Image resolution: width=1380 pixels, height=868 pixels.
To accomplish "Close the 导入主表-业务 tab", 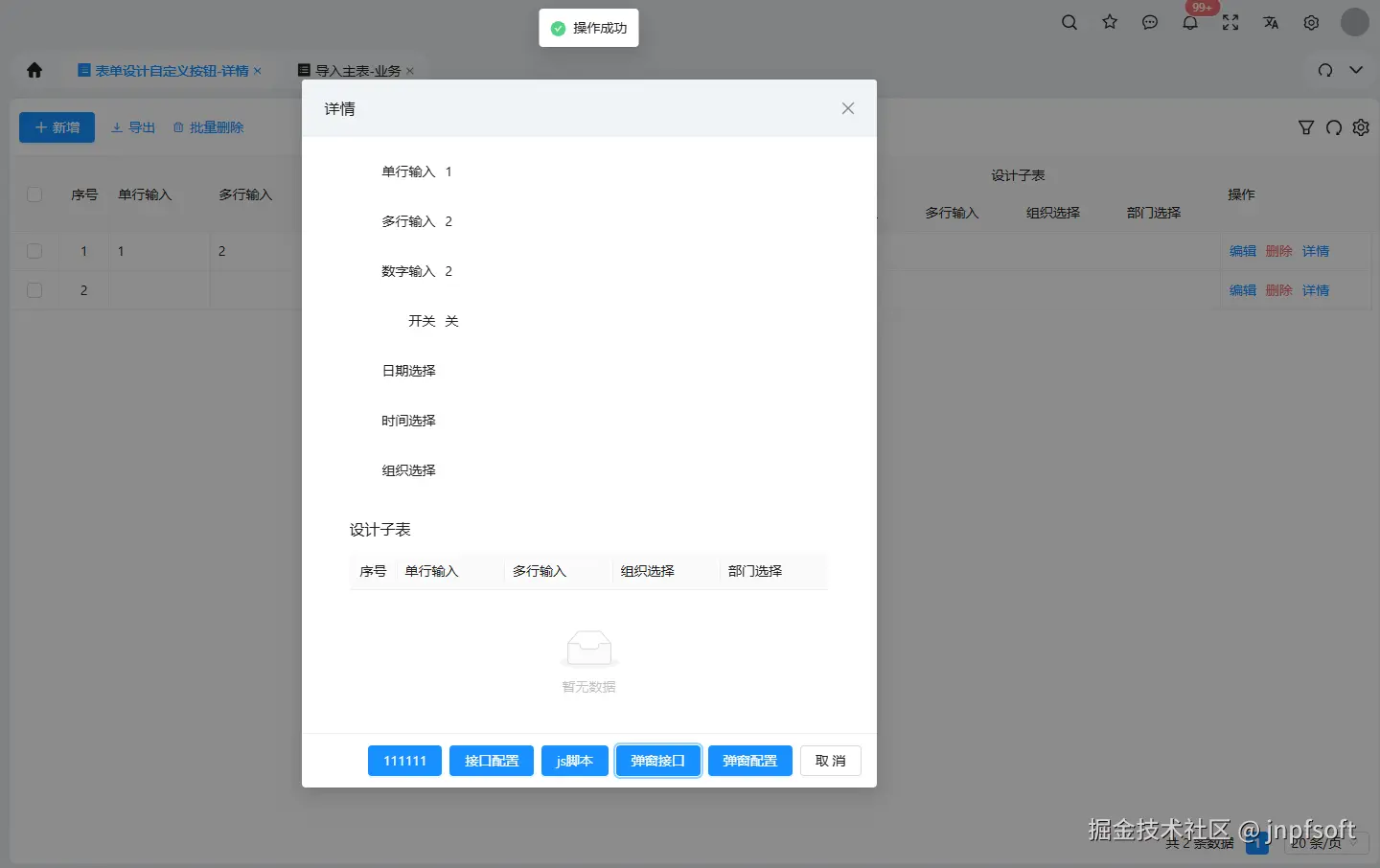I will 410,71.
